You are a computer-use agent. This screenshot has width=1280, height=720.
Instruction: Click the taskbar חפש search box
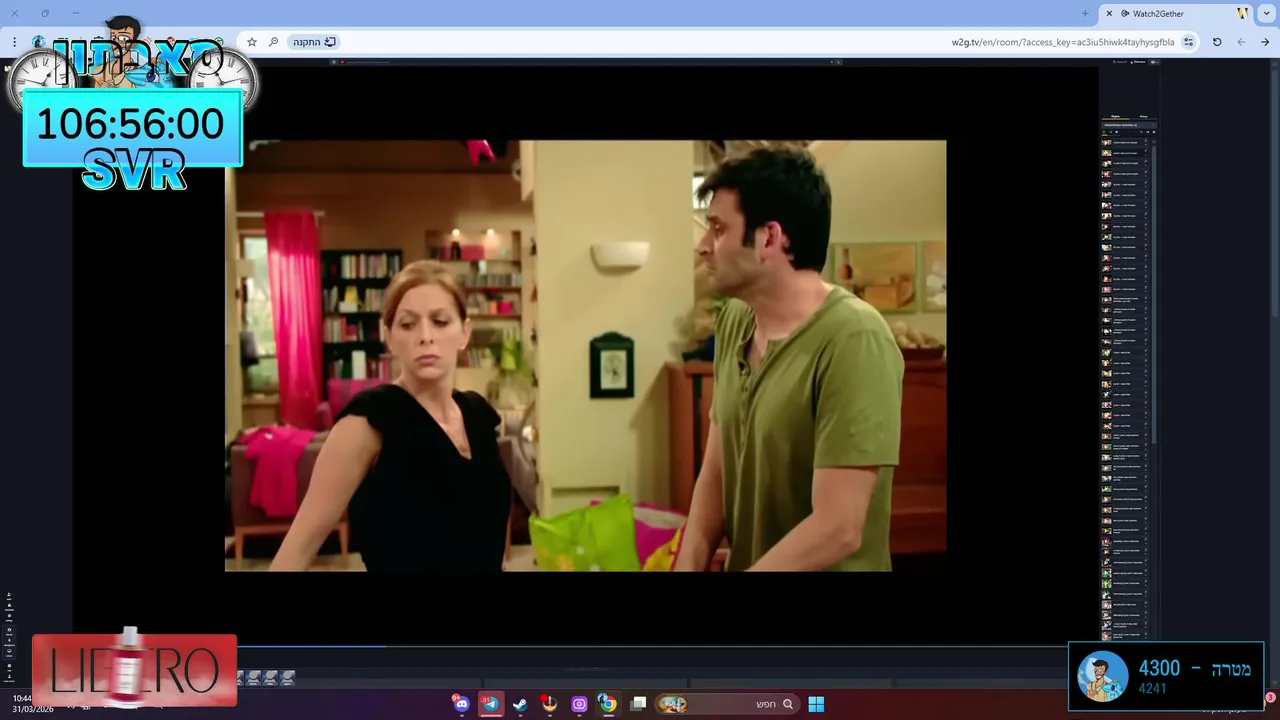[x=727, y=704]
